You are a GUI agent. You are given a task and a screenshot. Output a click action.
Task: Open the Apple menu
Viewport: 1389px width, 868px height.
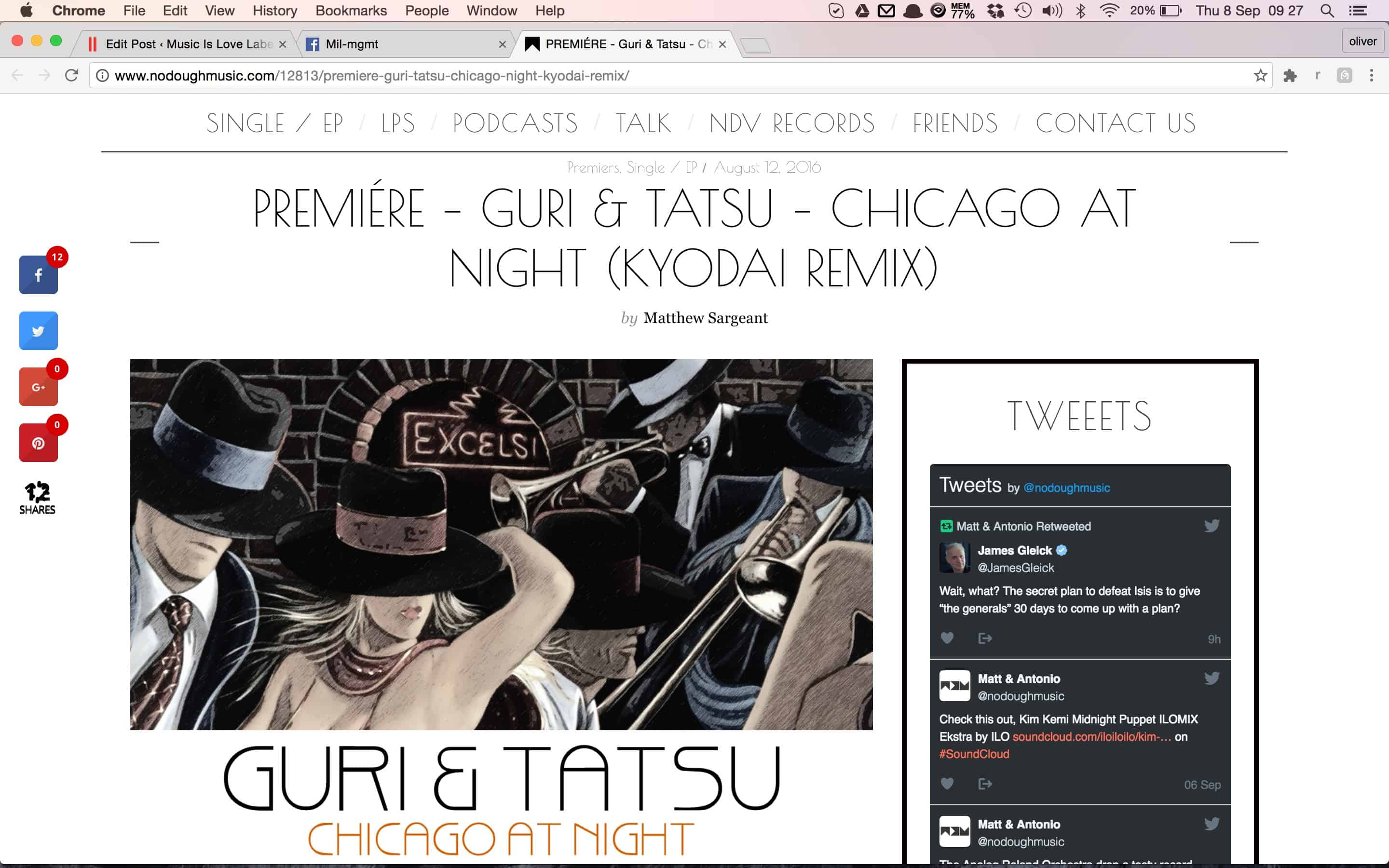27,10
